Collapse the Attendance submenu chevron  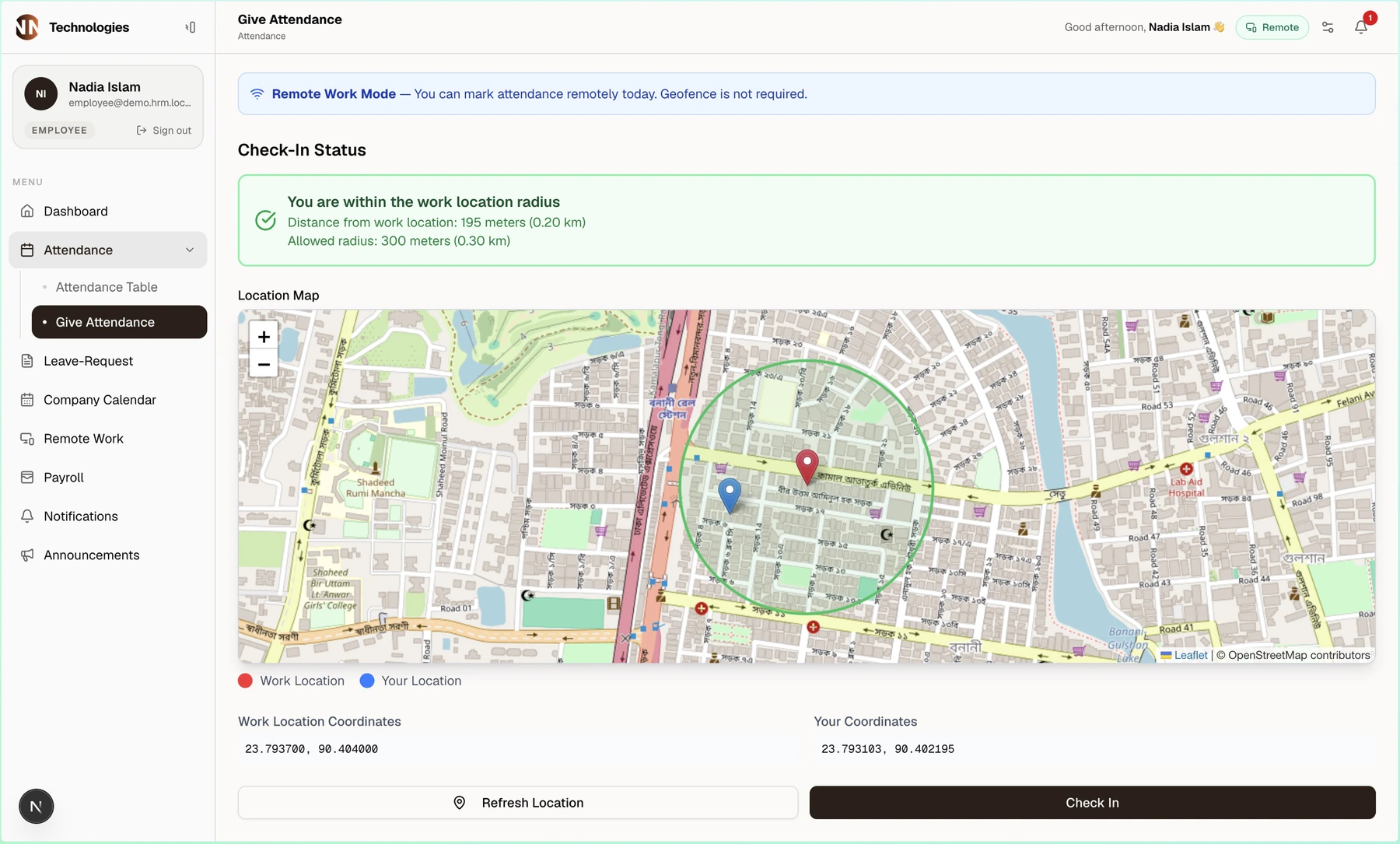pos(190,250)
